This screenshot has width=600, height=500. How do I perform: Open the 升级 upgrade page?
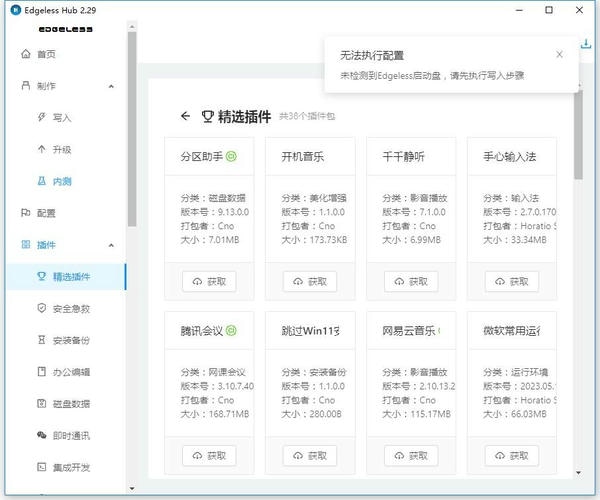(x=66, y=149)
